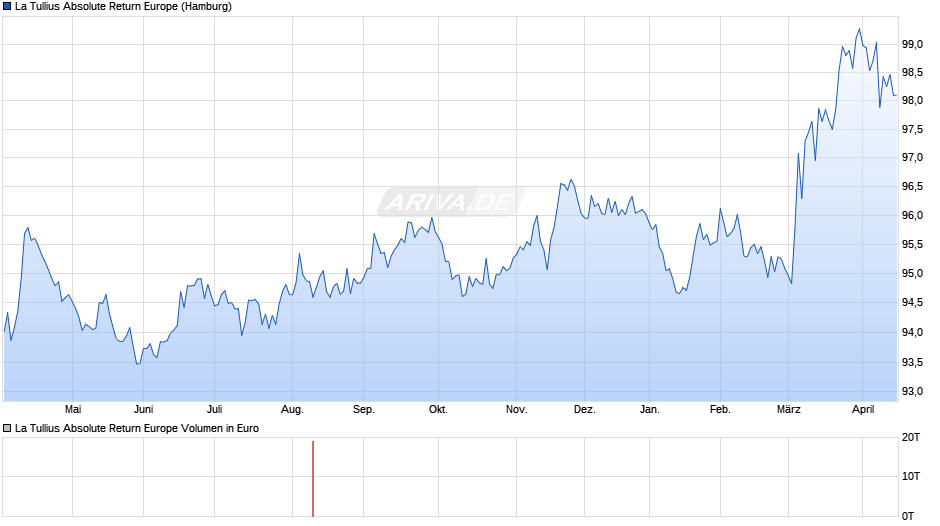Click the 'Feb.' month label
940x526 pixels.
click(721, 410)
